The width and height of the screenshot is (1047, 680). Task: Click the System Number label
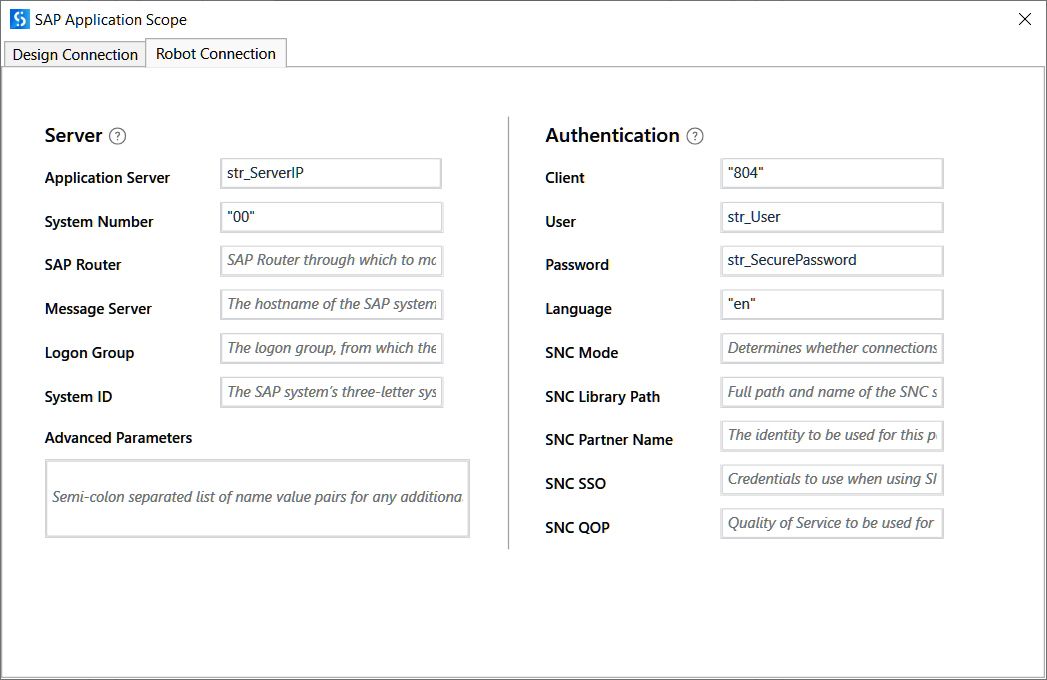(99, 222)
